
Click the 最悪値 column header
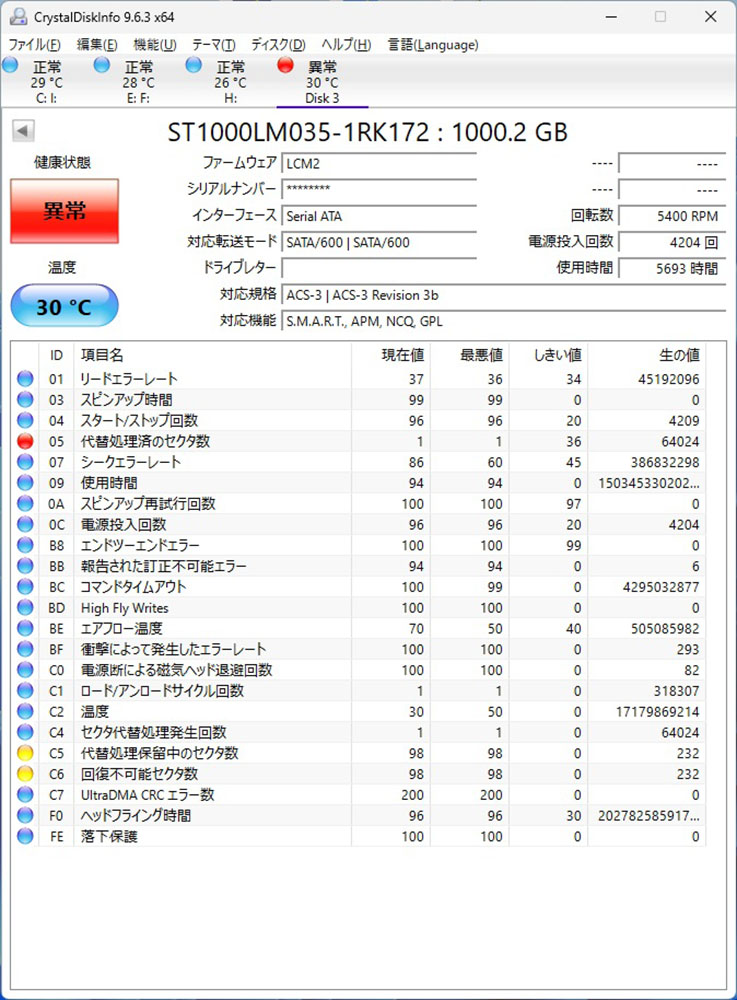point(469,355)
